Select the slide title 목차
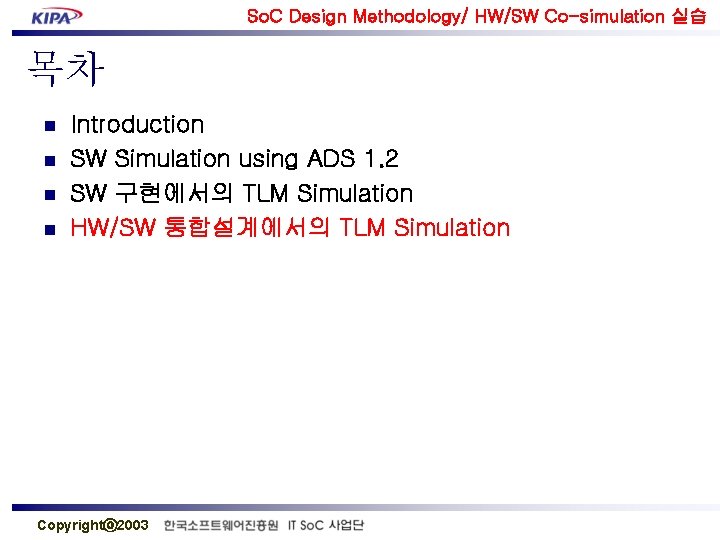The height and width of the screenshot is (540, 720). coord(66,69)
